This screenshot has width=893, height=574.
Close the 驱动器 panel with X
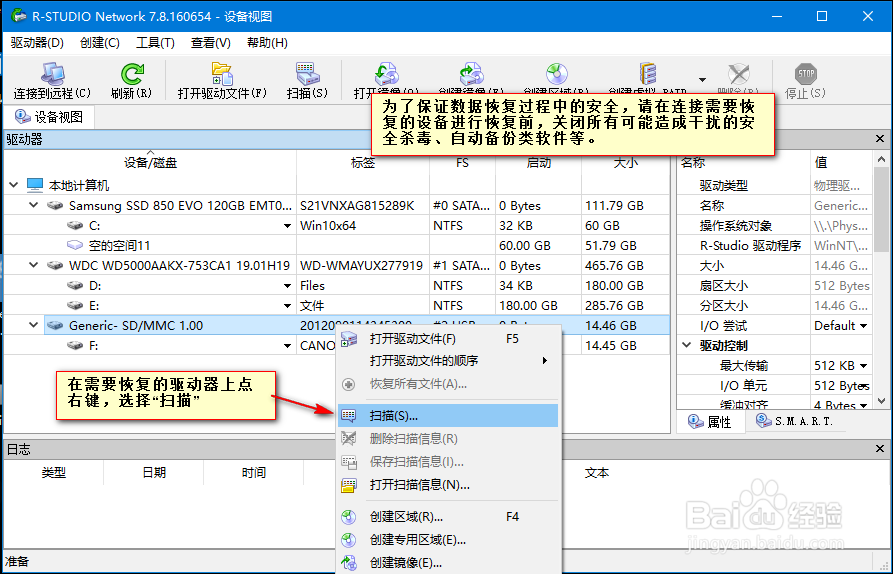point(880,138)
